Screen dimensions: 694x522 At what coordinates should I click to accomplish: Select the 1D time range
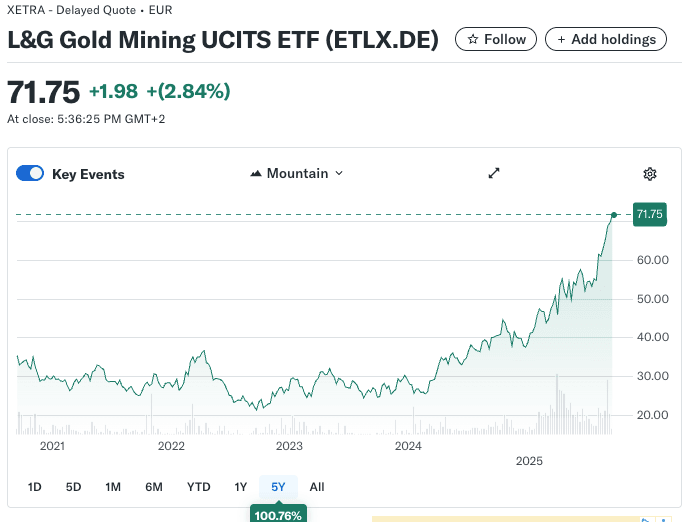click(x=35, y=487)
